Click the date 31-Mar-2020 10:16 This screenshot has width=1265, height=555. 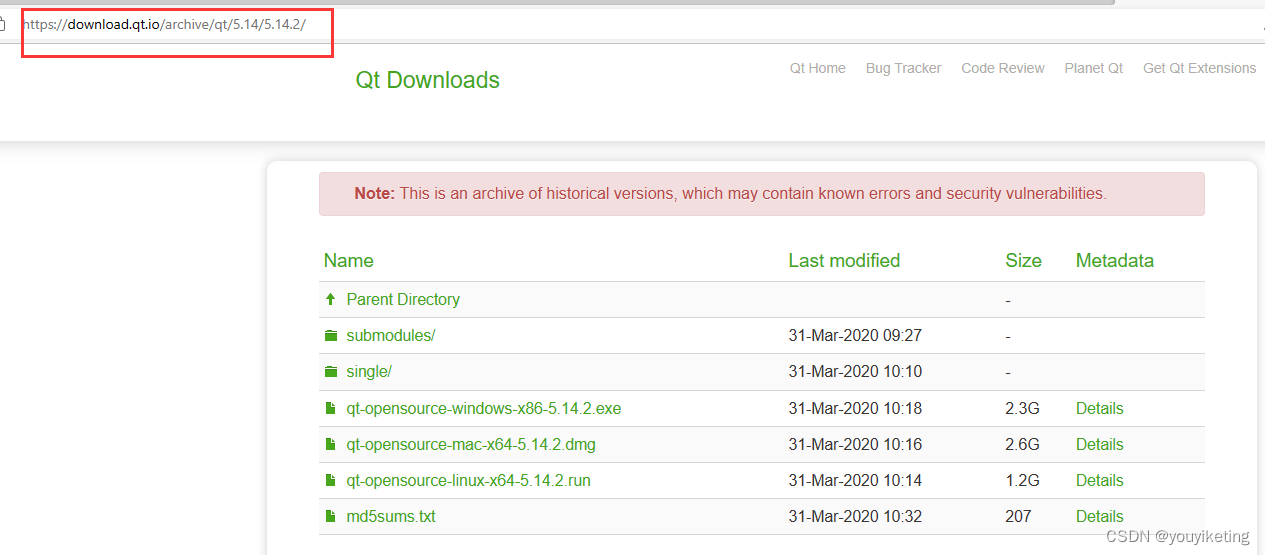coord(855,444)
